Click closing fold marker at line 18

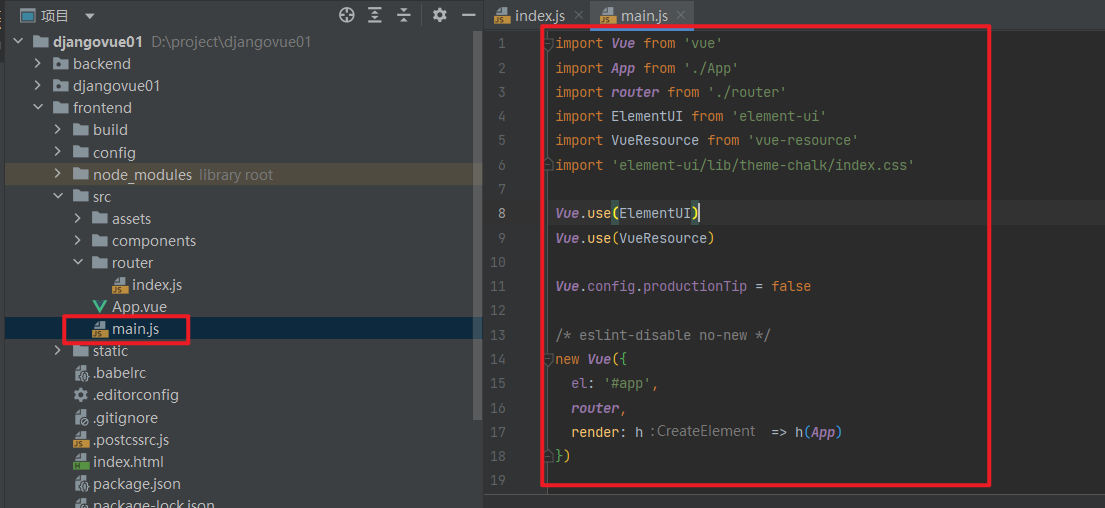[548, 456]
